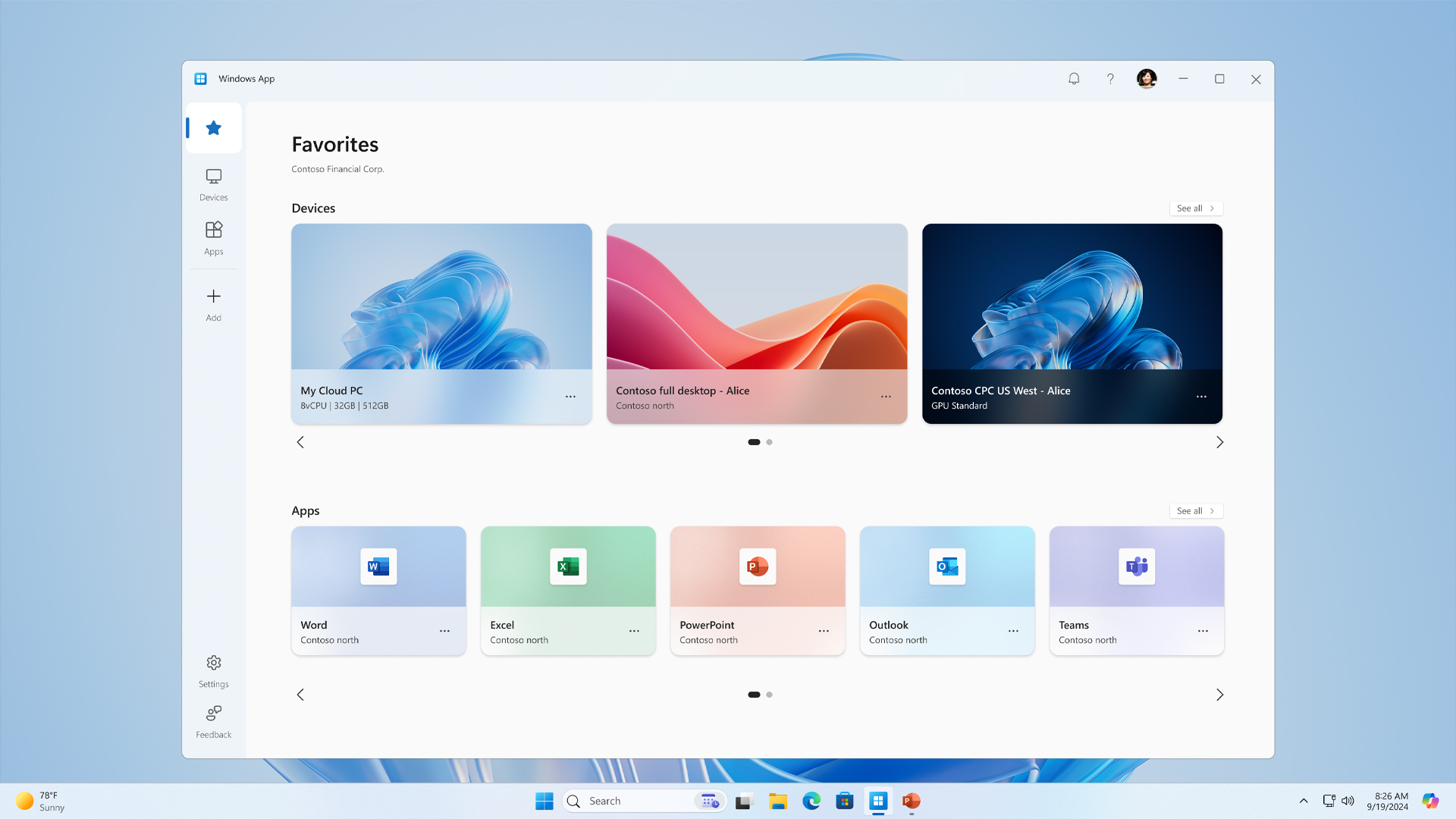
Task: Click the Add button in sidebar
Action: (x=214, y=304)
